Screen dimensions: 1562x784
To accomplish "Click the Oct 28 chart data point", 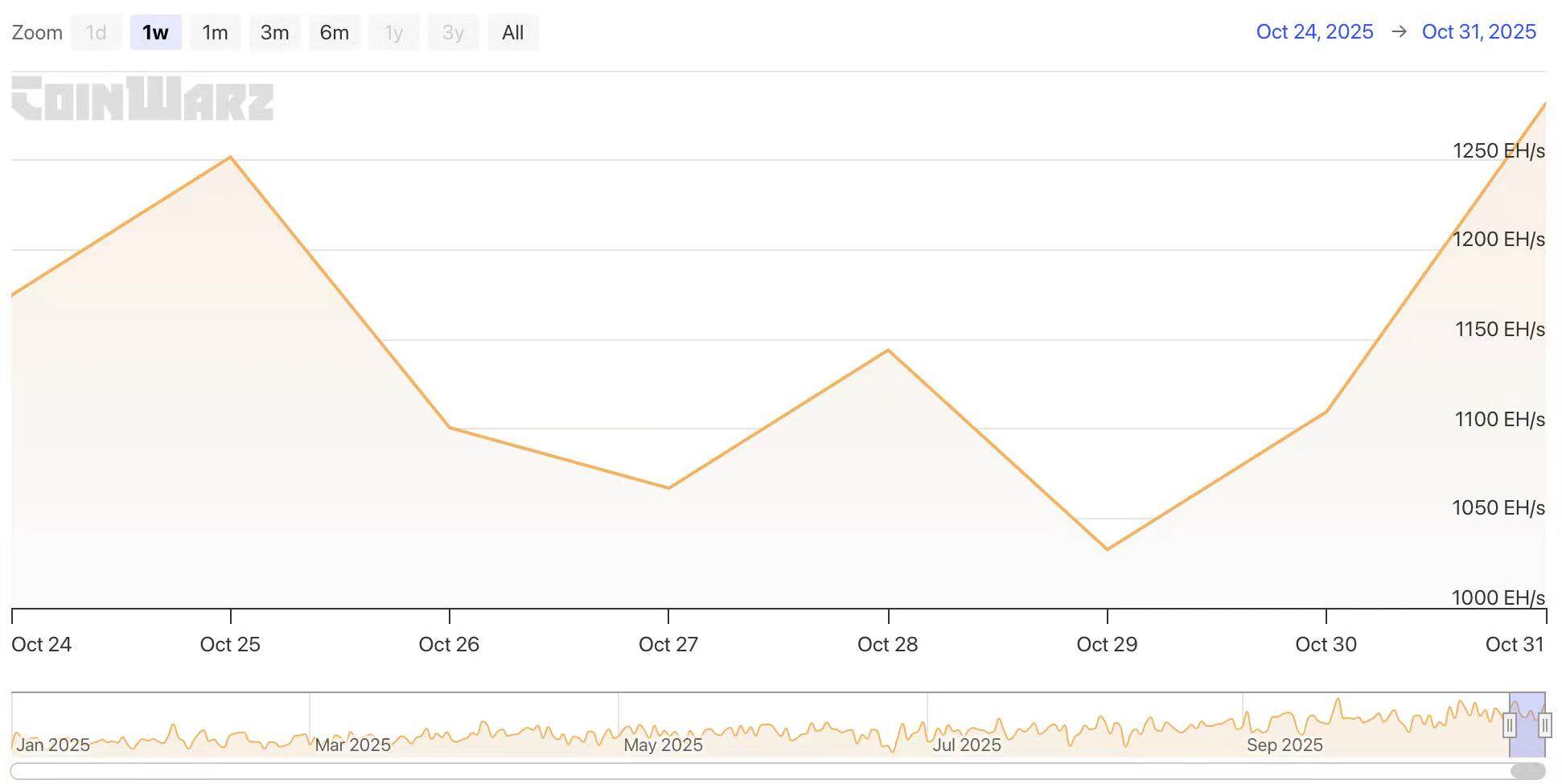I will (888, 350).
